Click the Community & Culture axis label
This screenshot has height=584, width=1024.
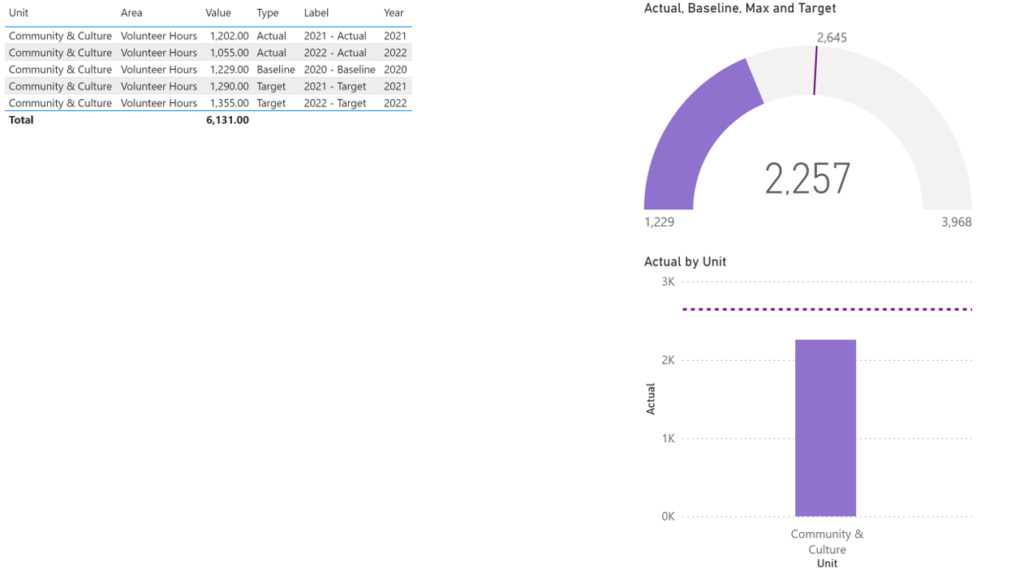(827, 540)
